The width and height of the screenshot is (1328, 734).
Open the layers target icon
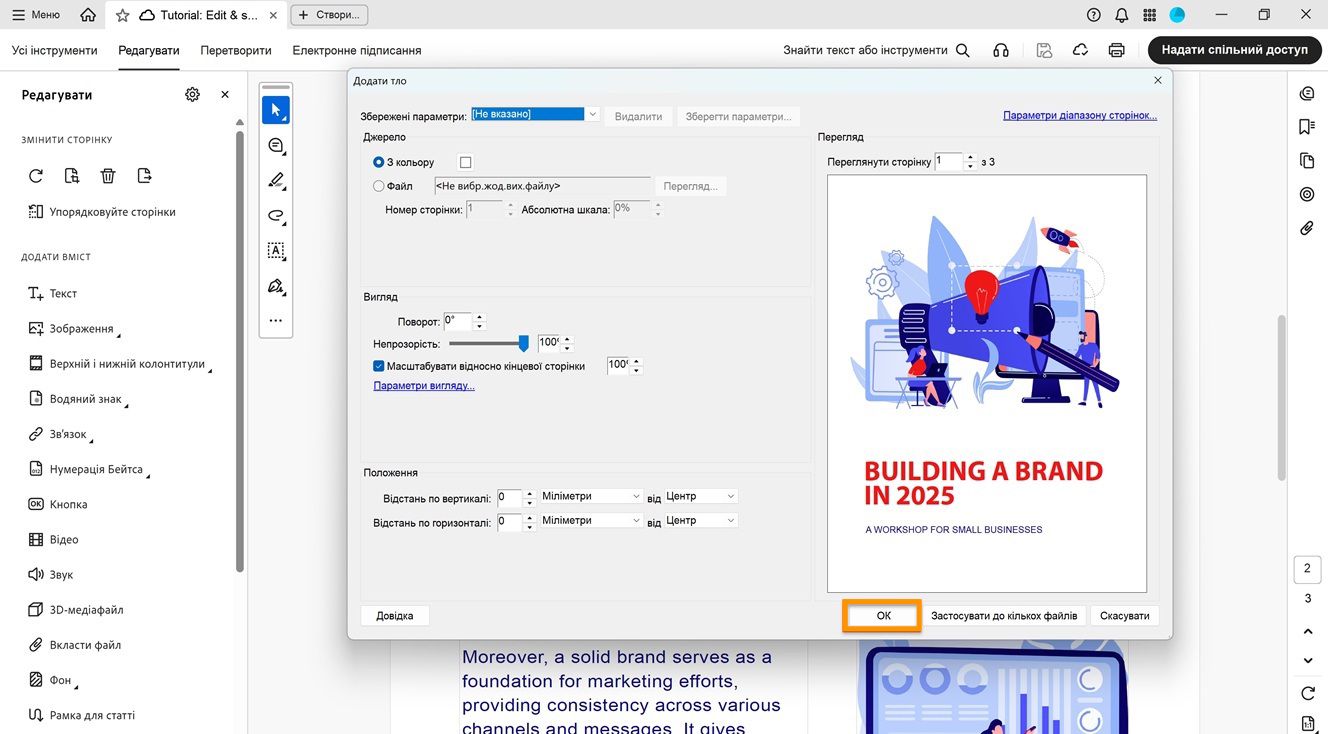pyautogui.click(x=1306, y=194)
